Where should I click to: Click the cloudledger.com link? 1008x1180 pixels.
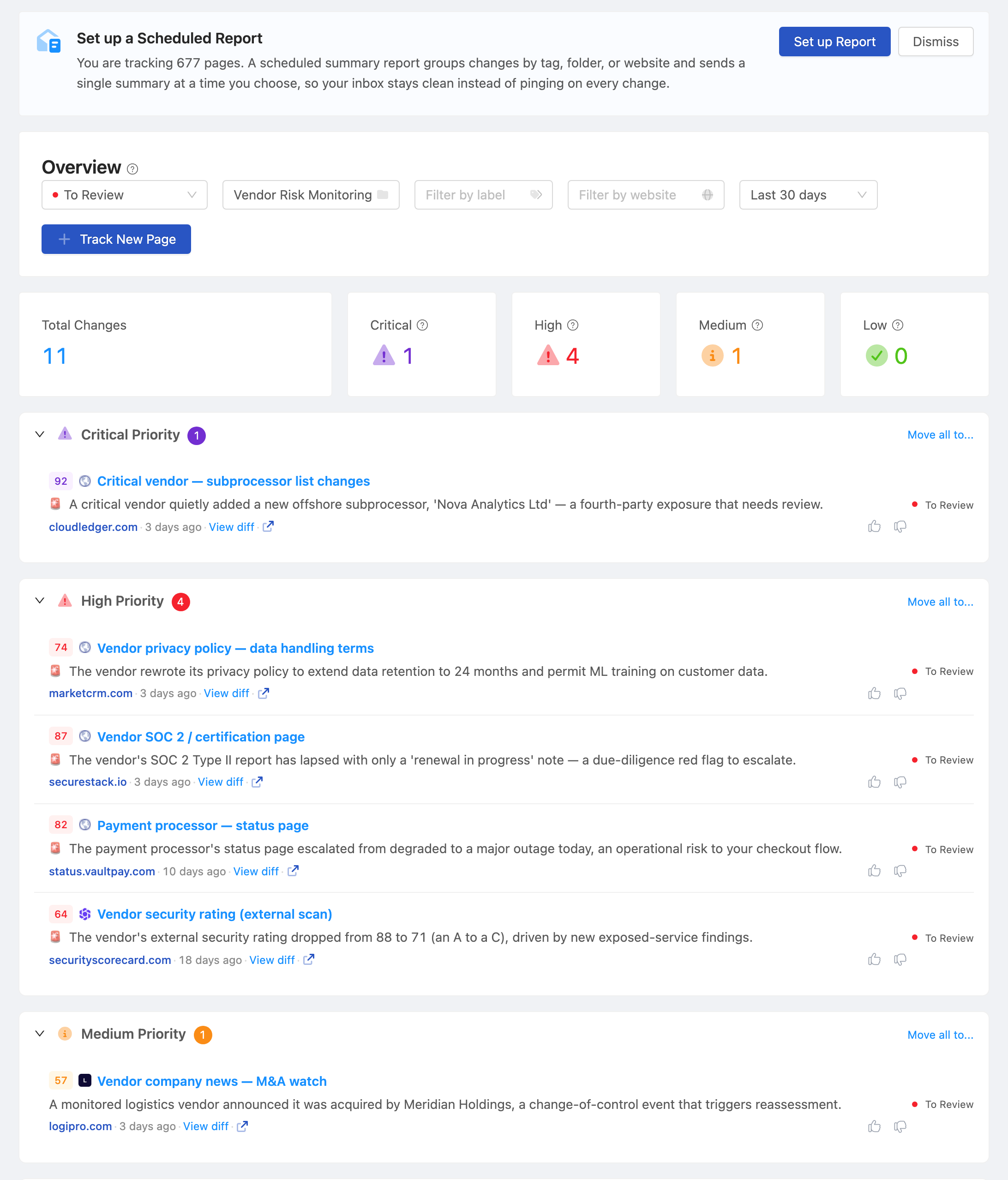click(93, 527)
